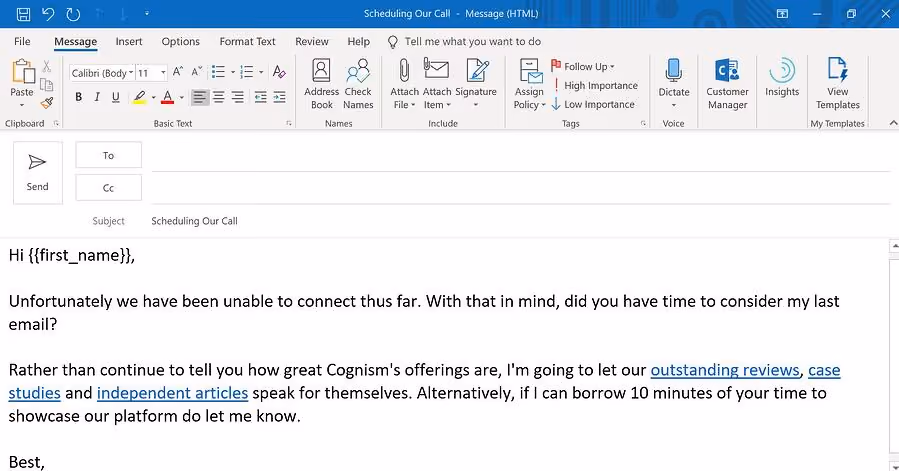Apply the red font color

coord(167,98)
